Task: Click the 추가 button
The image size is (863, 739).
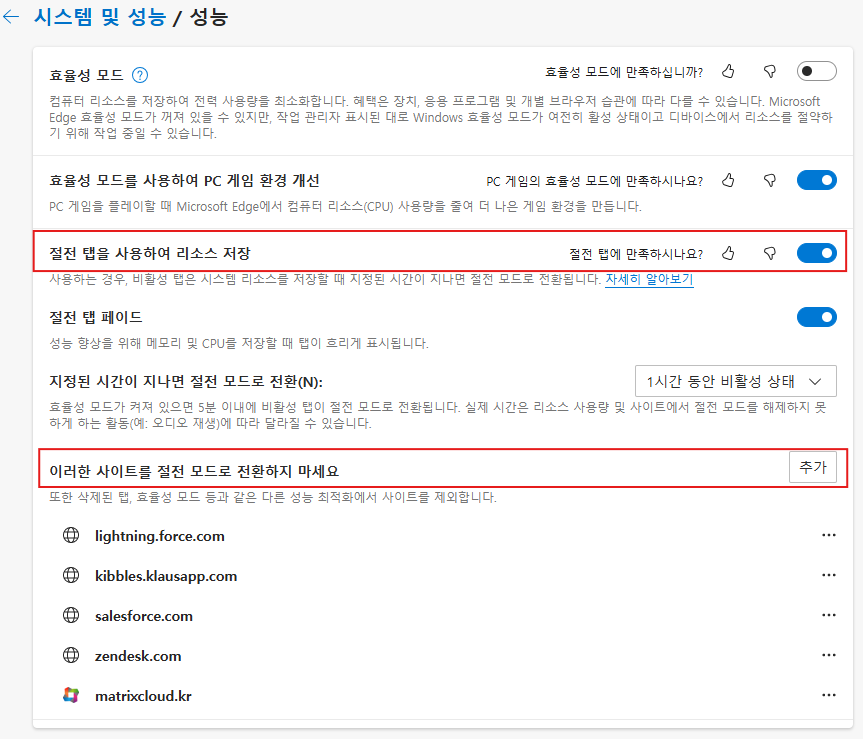Action: click(x=812, y=468)
